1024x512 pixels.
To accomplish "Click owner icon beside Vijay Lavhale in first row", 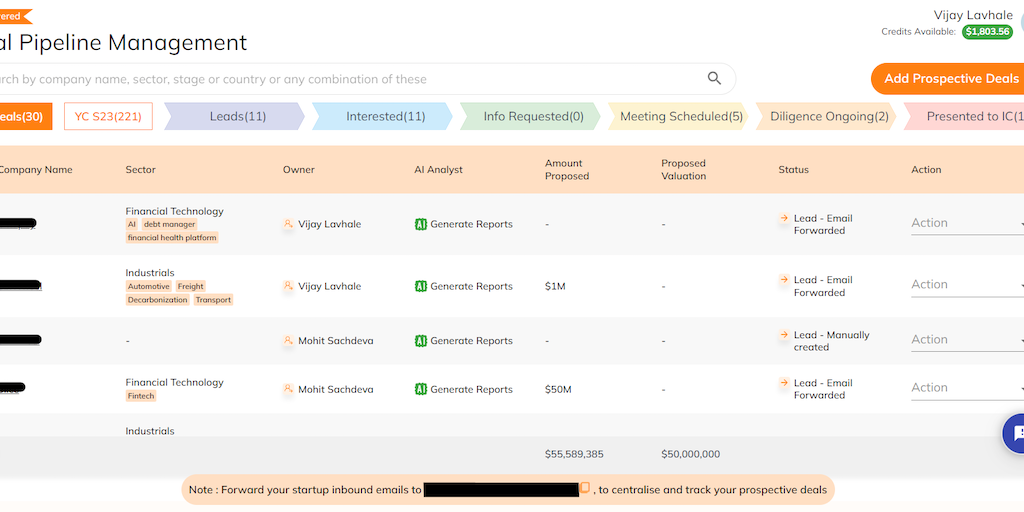I will 289,224.
